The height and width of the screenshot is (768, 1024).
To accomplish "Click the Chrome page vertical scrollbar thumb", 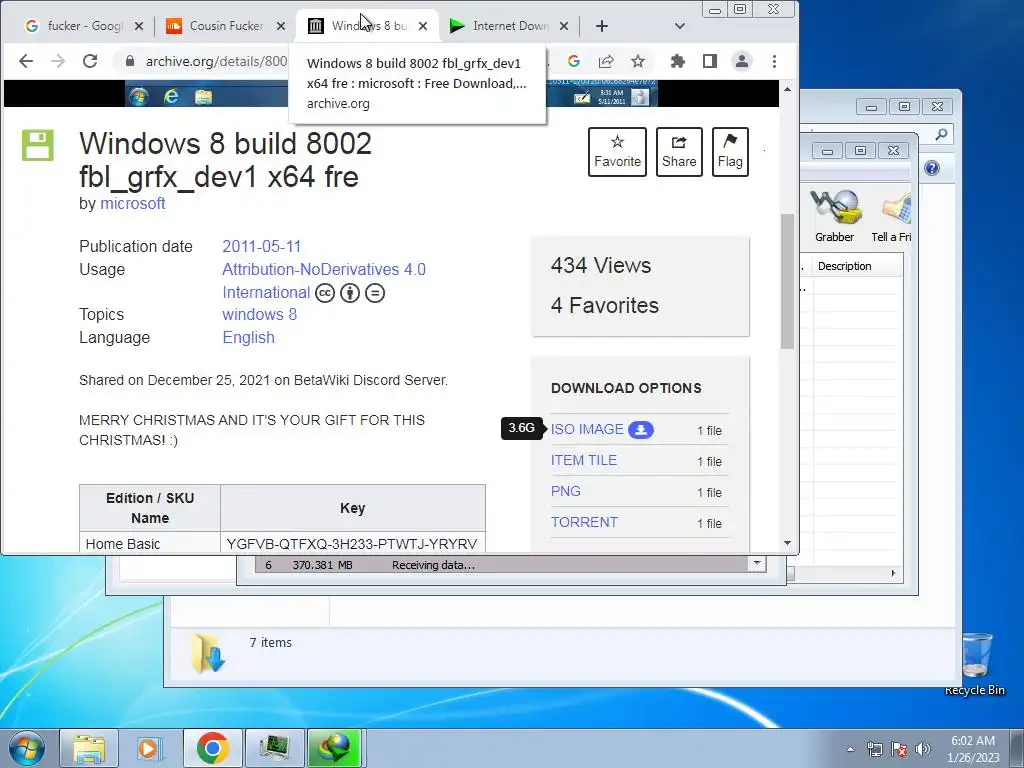I will (788, 281).
